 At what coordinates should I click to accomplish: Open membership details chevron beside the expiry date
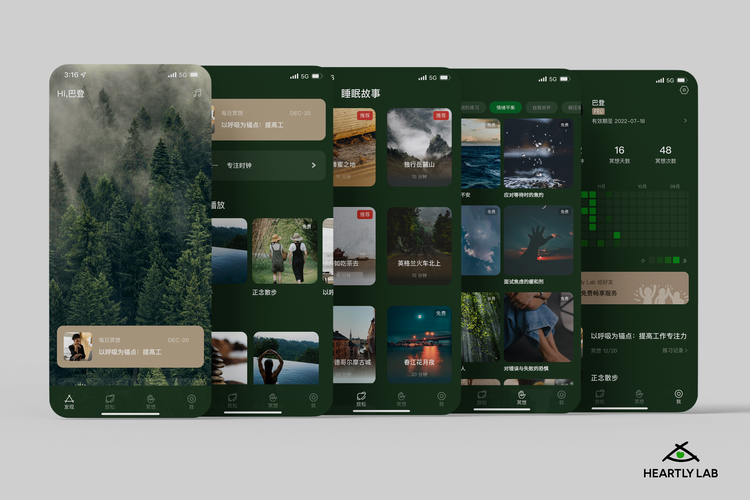coord(685,121)
